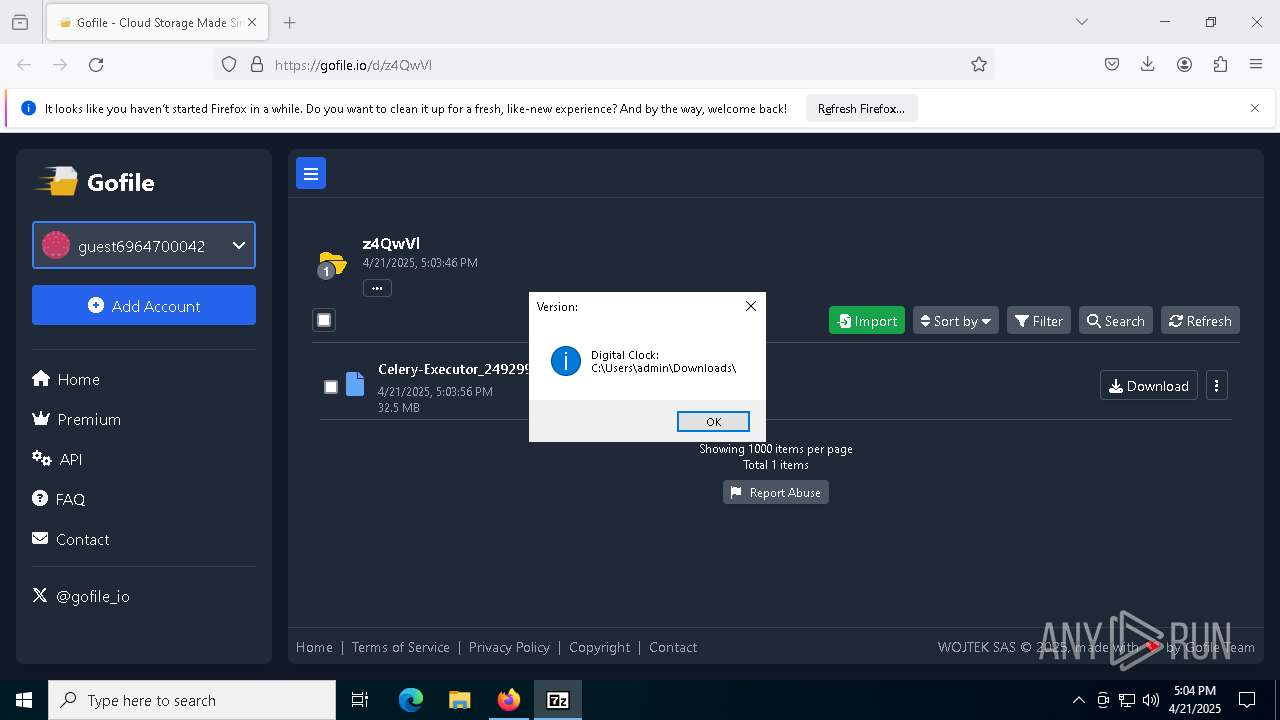The width and height of the screenshot is (1280, 720).
Task: Open Sort by dropdown
Action: [x=956, y=320]
